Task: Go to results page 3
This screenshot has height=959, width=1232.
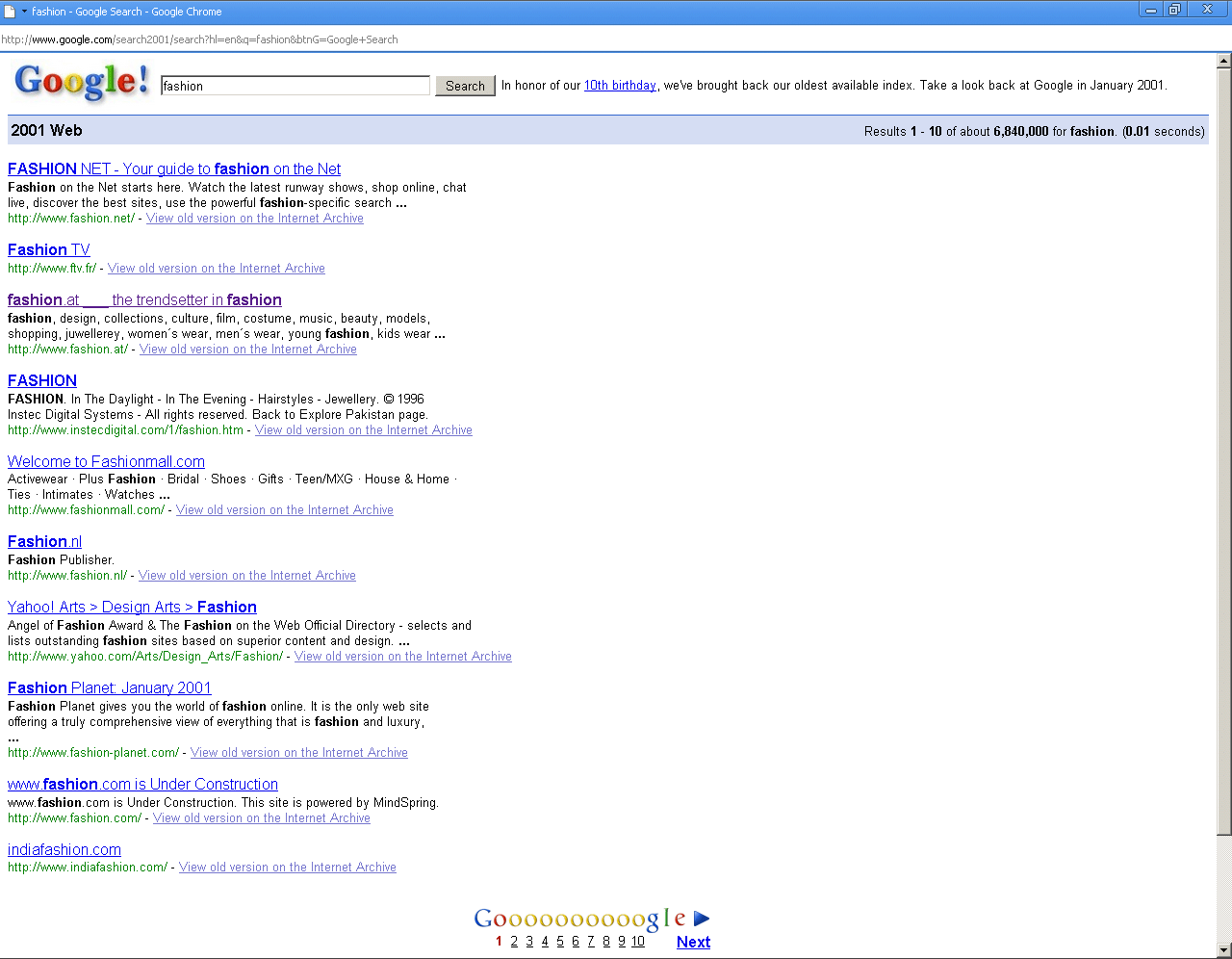Action: 529,941
